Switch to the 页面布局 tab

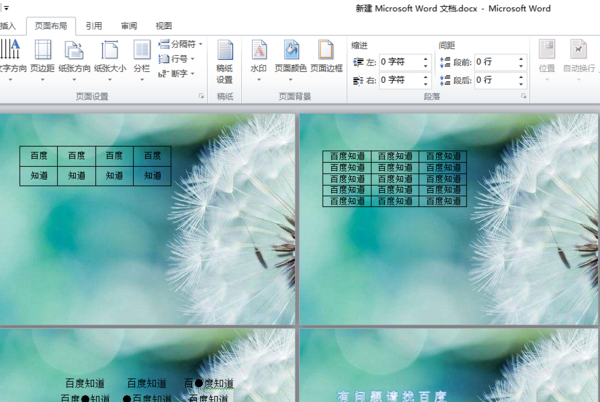click(x=51, y=26)
